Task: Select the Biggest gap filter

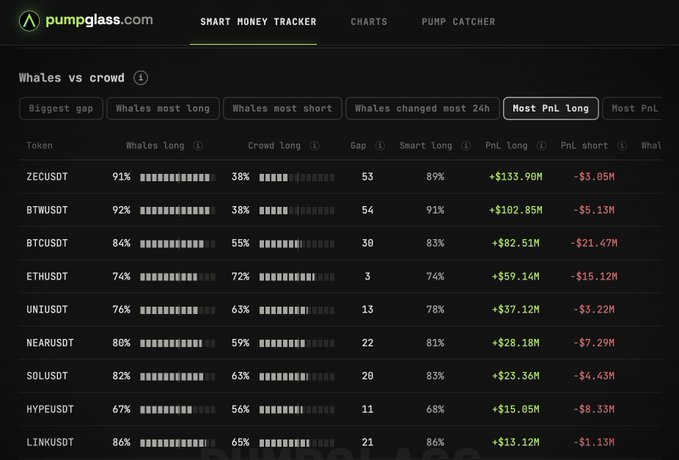Action: [x=61, y=108]
